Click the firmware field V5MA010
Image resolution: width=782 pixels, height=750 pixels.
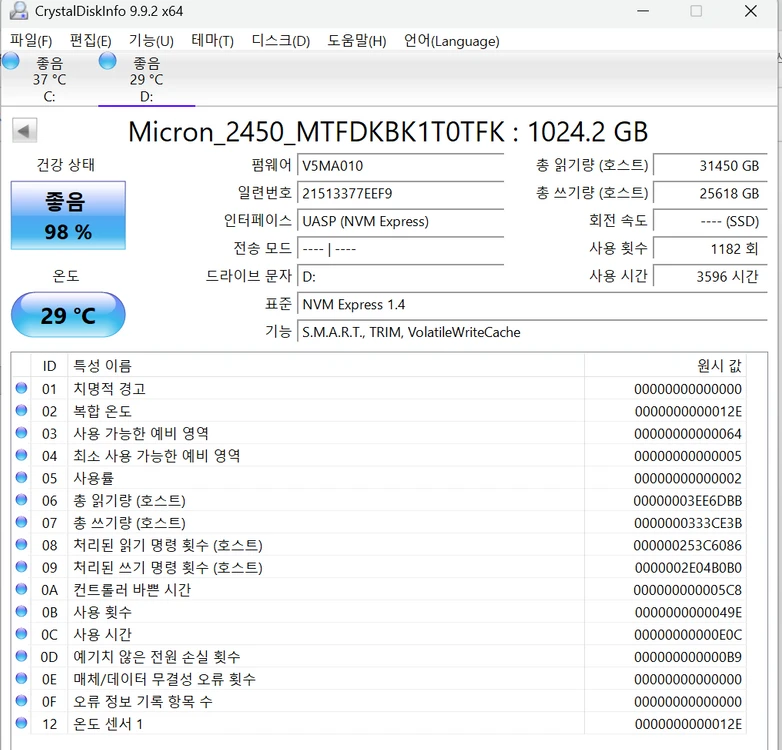coord(400,166)
